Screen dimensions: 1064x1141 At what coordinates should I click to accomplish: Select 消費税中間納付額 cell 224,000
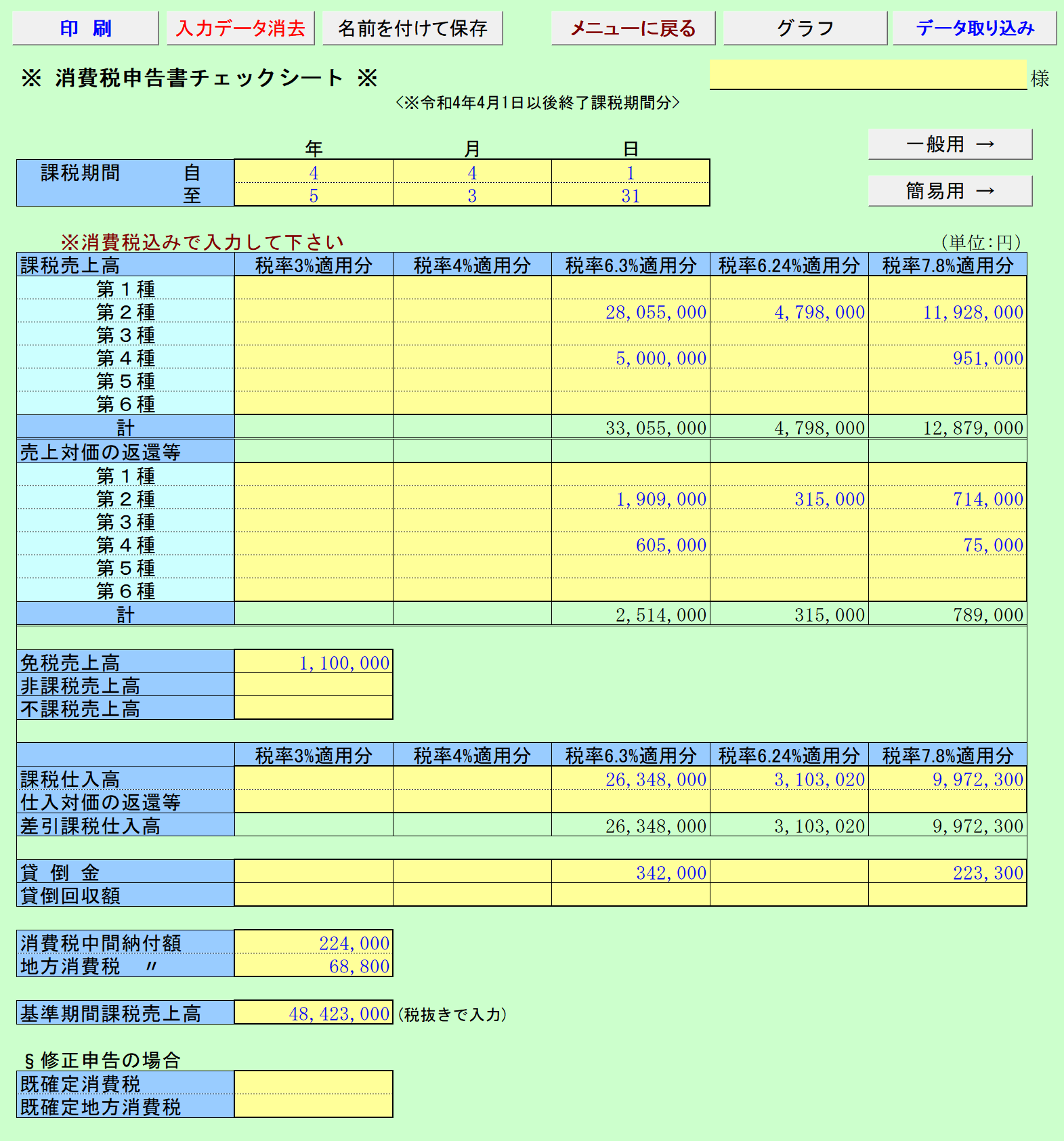[x=314, y=943]
